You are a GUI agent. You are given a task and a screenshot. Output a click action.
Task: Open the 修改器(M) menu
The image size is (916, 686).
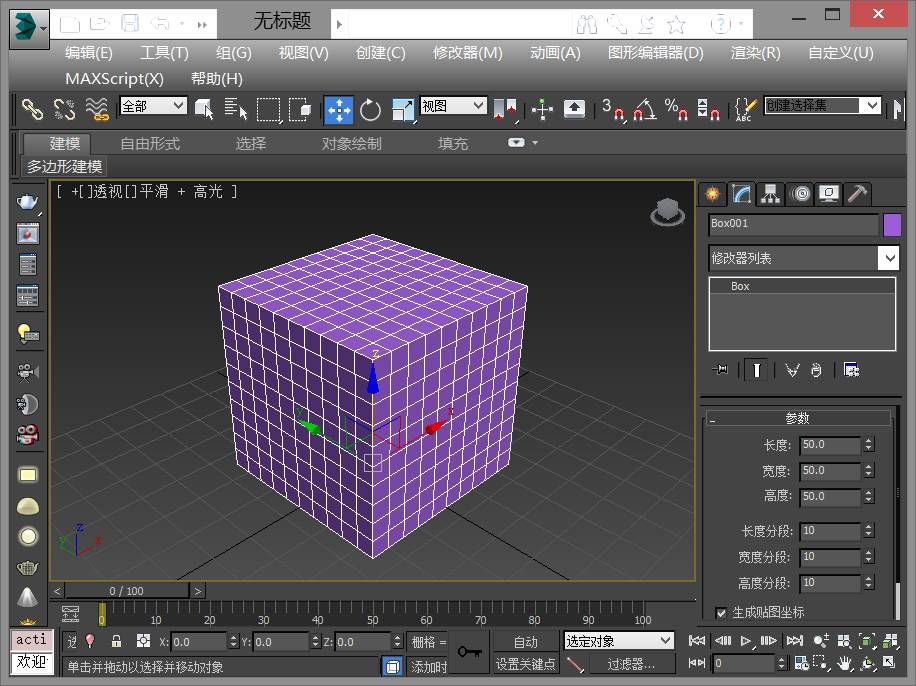click(x=467, y=53)
